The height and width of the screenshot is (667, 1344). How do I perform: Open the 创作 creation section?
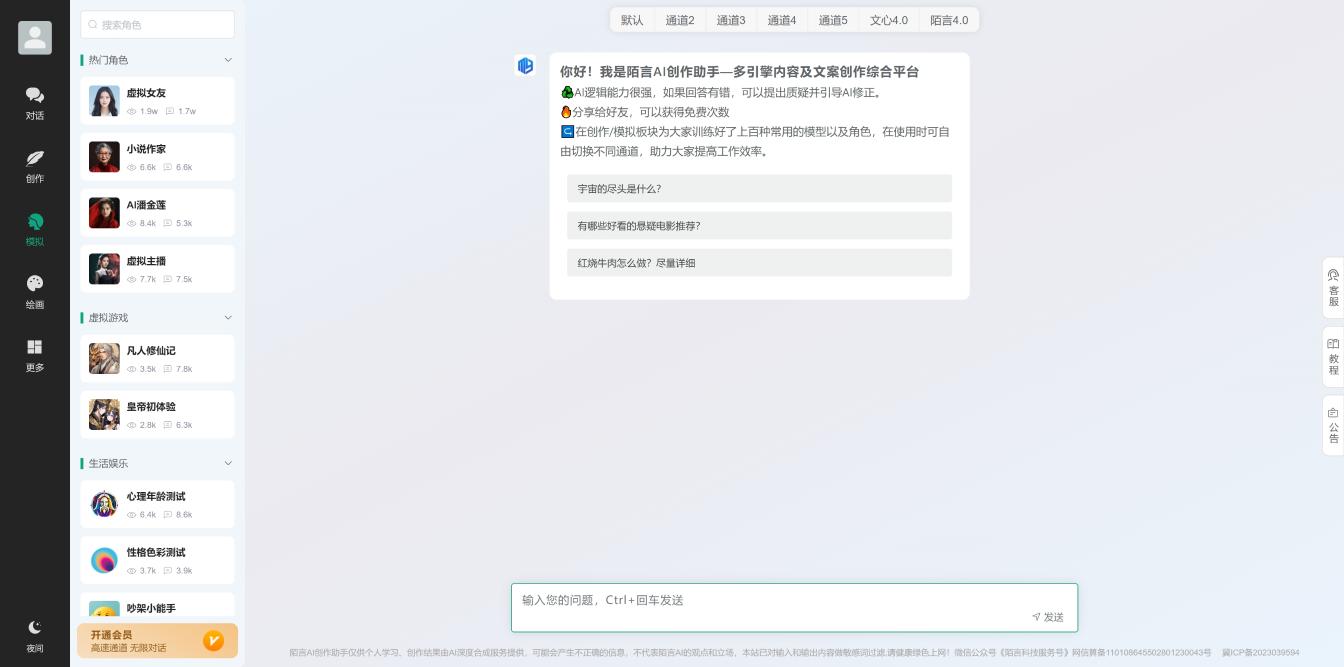(x=34, y=166)
